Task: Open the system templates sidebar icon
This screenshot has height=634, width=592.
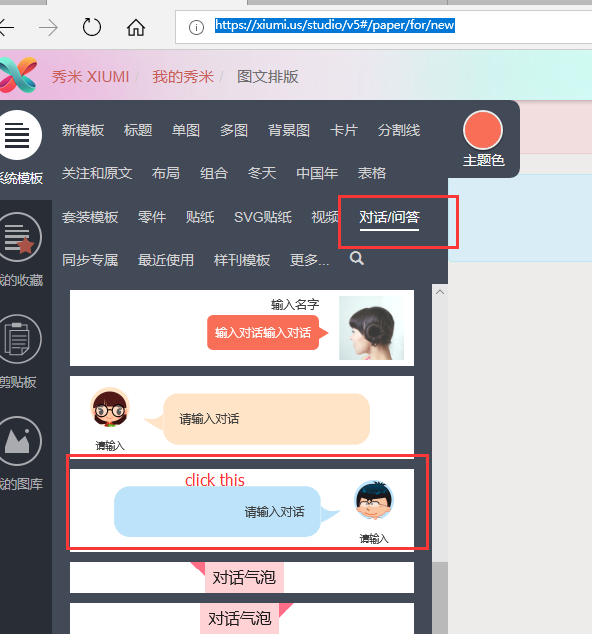Action: [x=17, y=135]
